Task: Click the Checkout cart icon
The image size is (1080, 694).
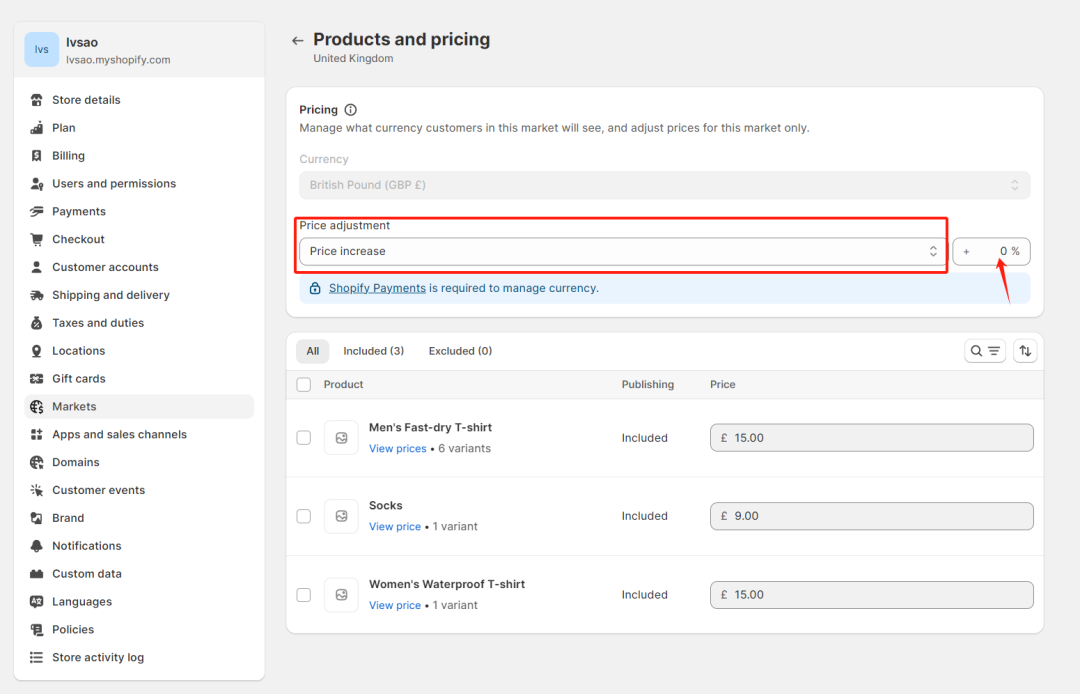Action: click(x=37, y=240)
